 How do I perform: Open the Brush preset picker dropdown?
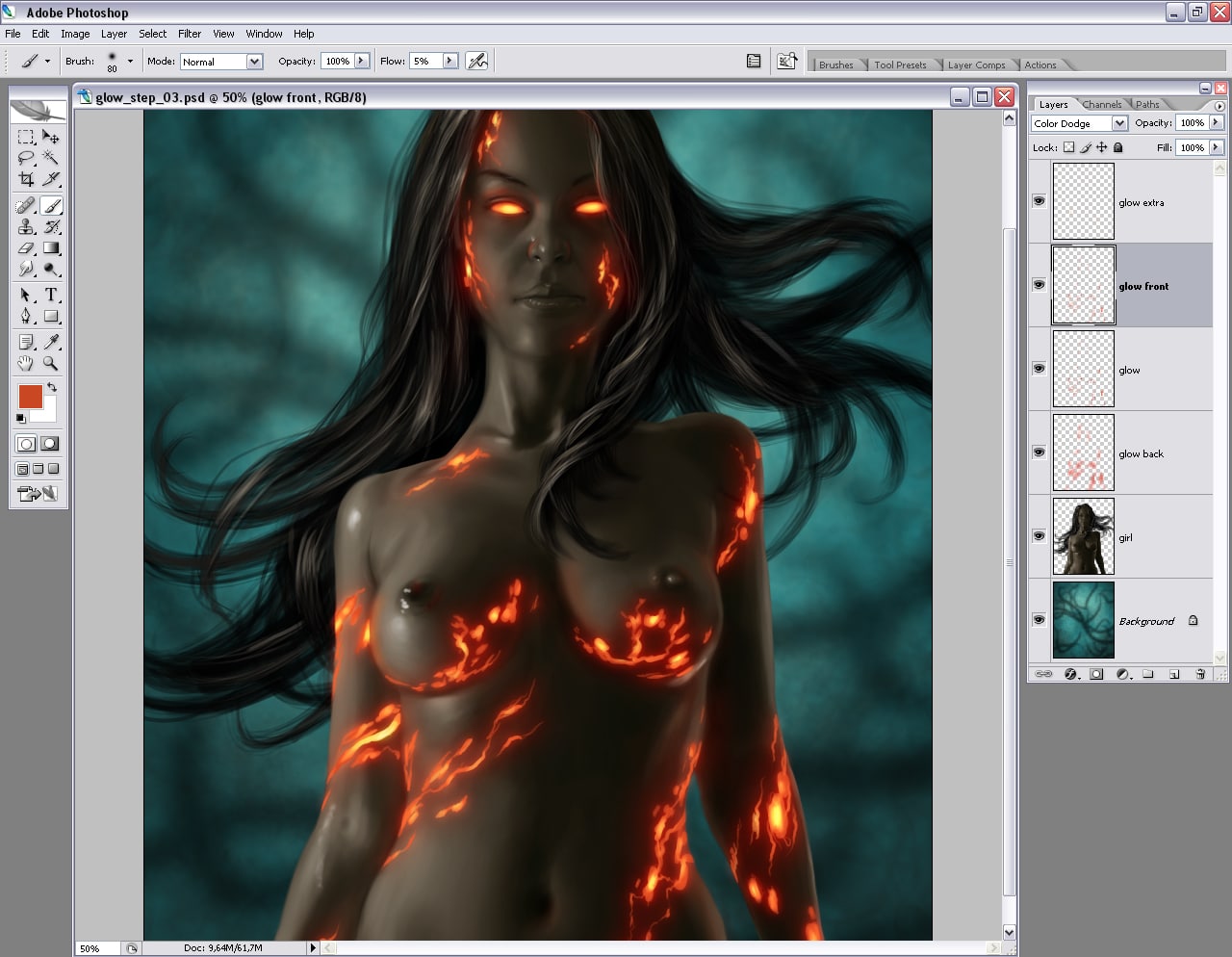click(130, 62)
